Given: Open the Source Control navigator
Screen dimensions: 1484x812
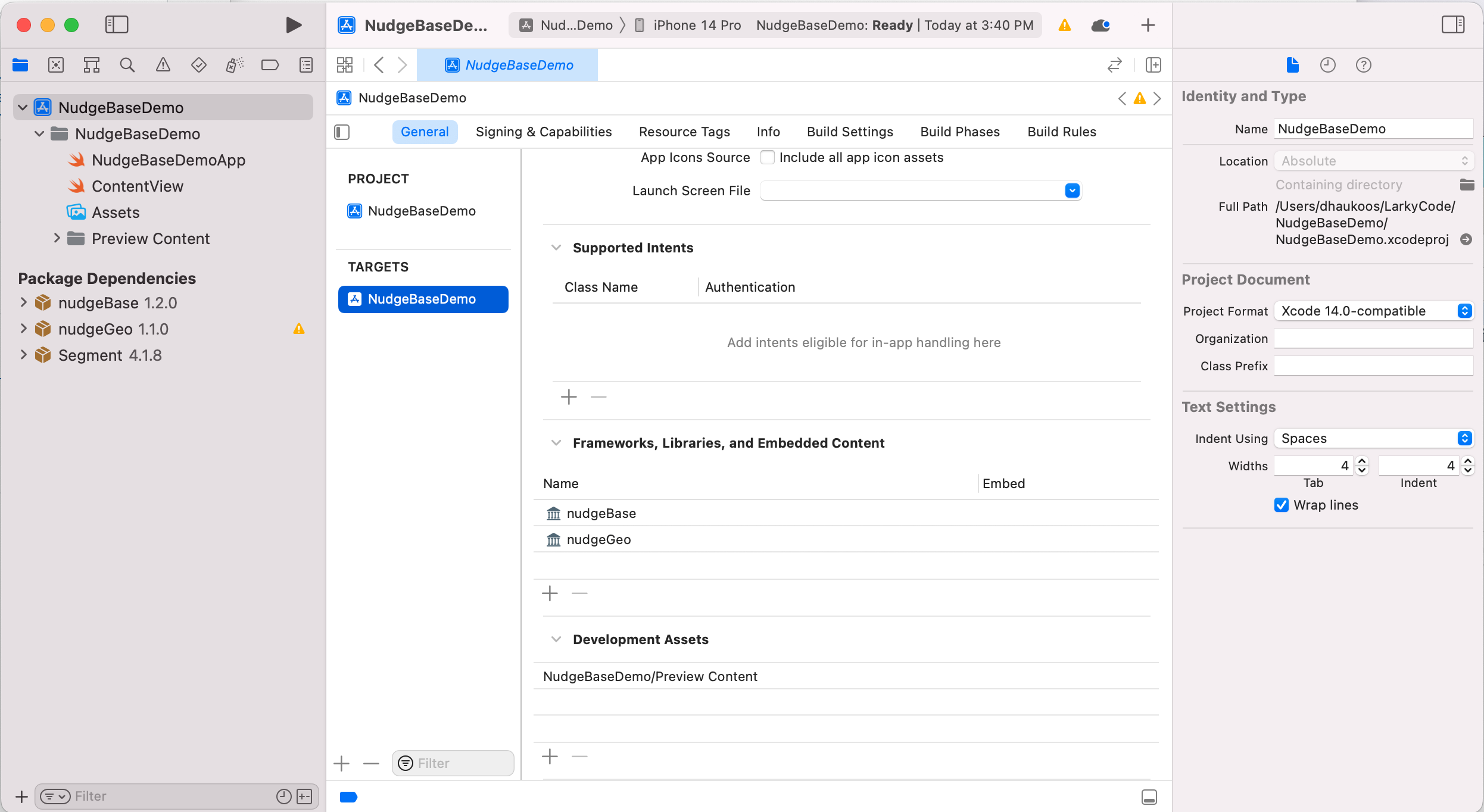Looking at the screenshot, I should click(x=56, y=65).
